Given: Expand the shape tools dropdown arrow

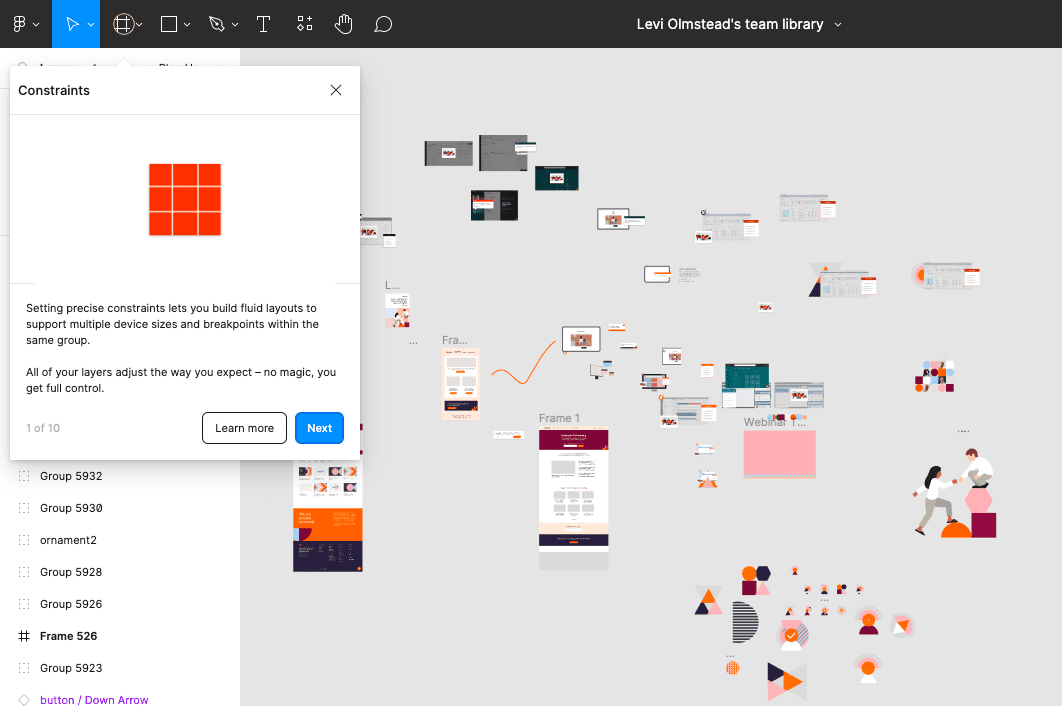Looking at the screenshot, I should [188, 24].
